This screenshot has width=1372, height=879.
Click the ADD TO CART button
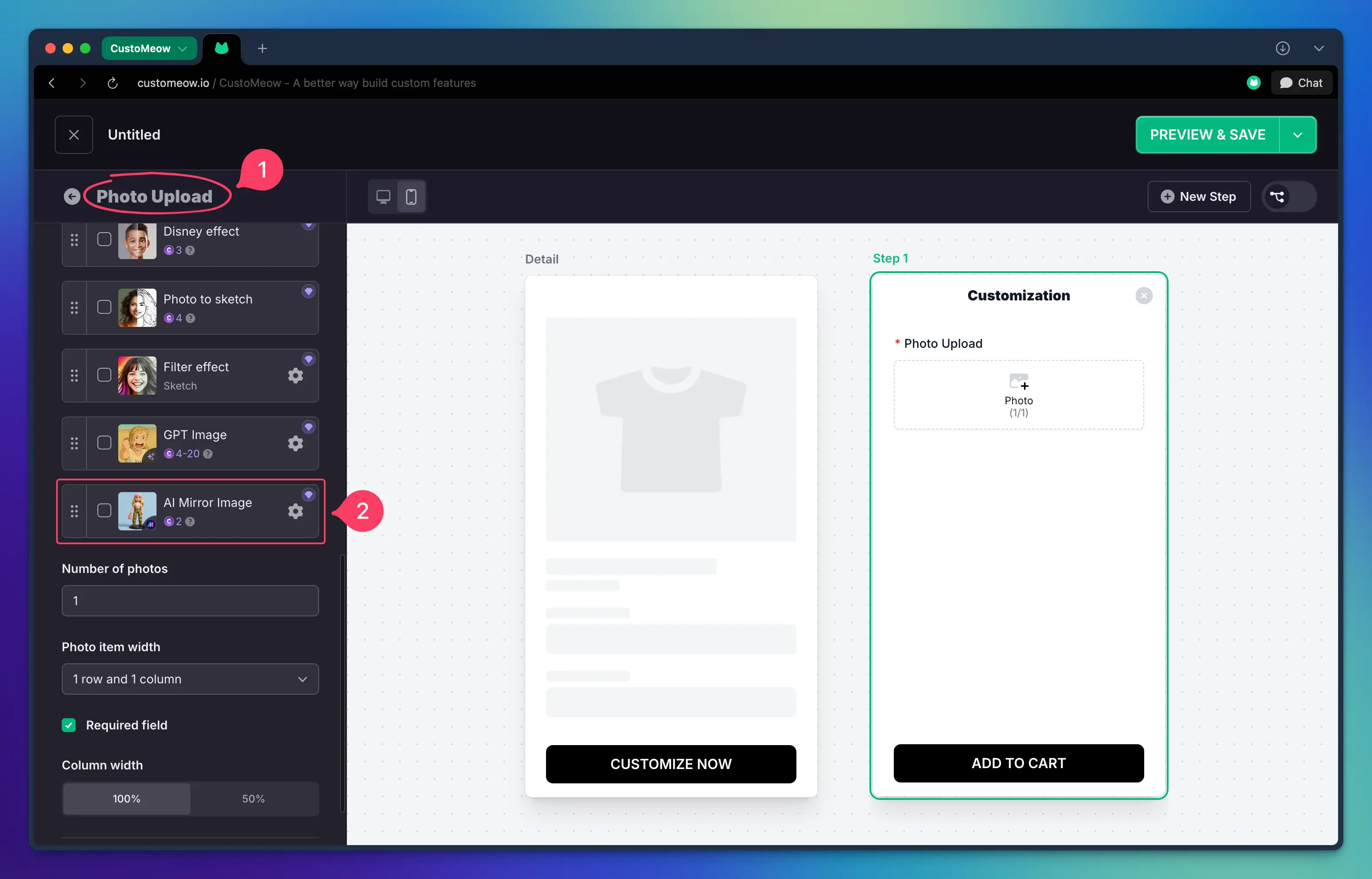1019,764
